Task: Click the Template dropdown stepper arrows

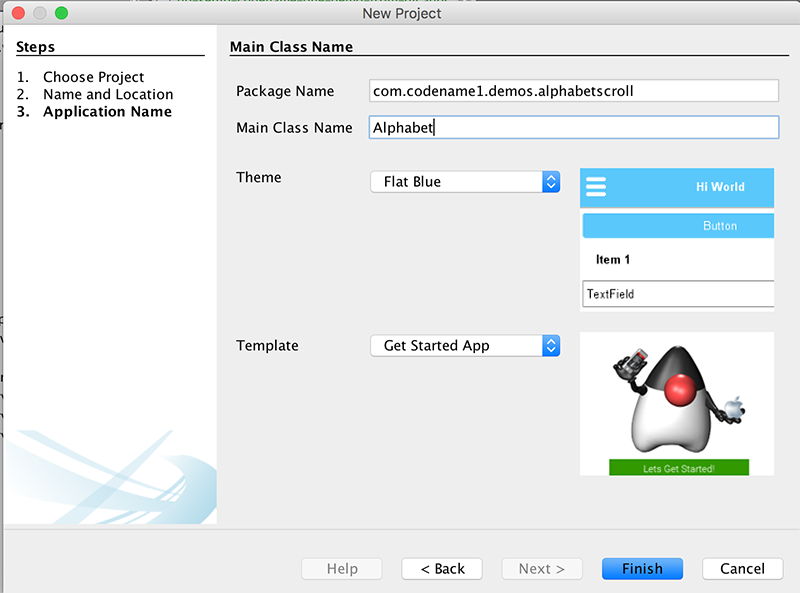Action: tap(551, 345)
